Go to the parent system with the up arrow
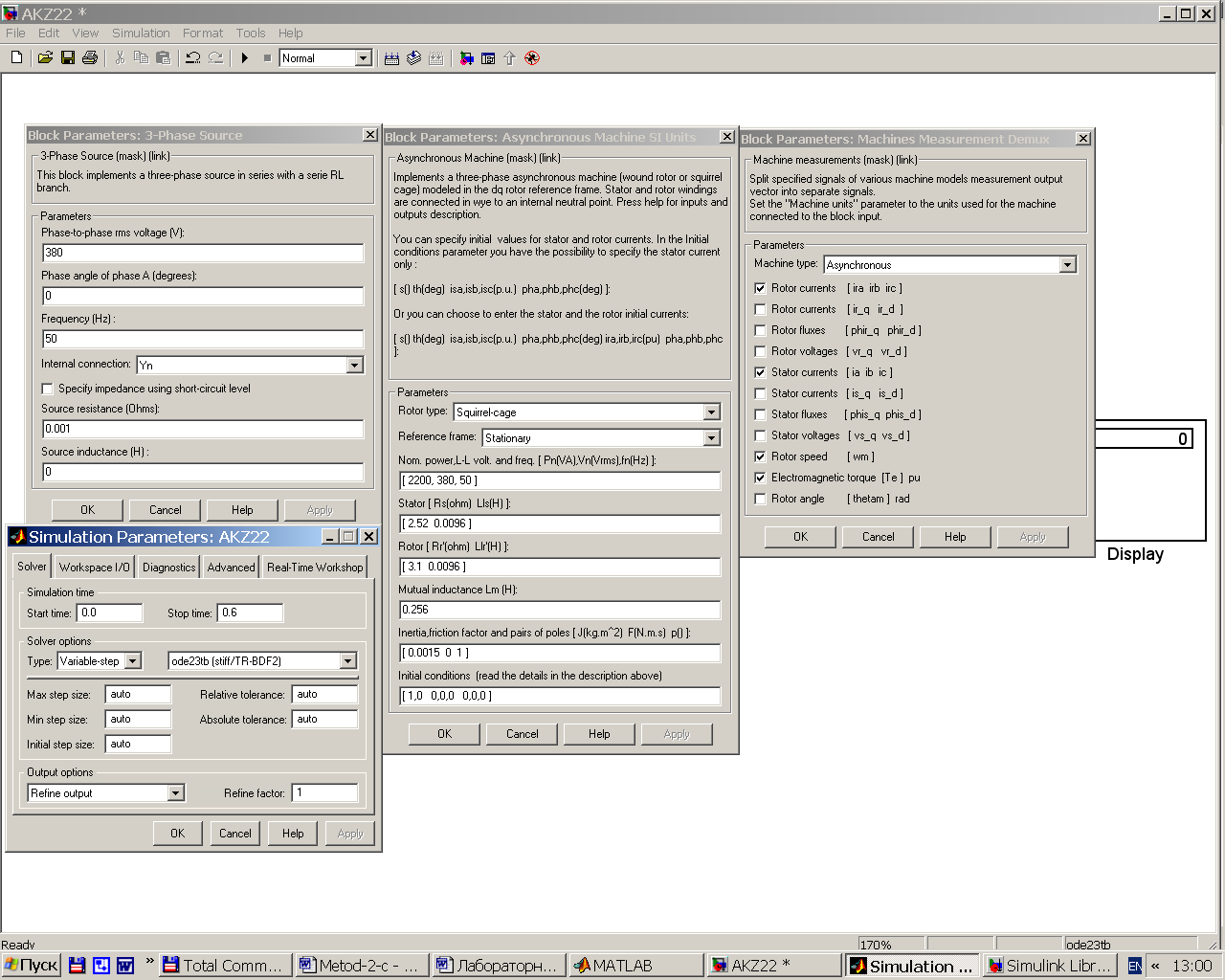 coord(509,58)
